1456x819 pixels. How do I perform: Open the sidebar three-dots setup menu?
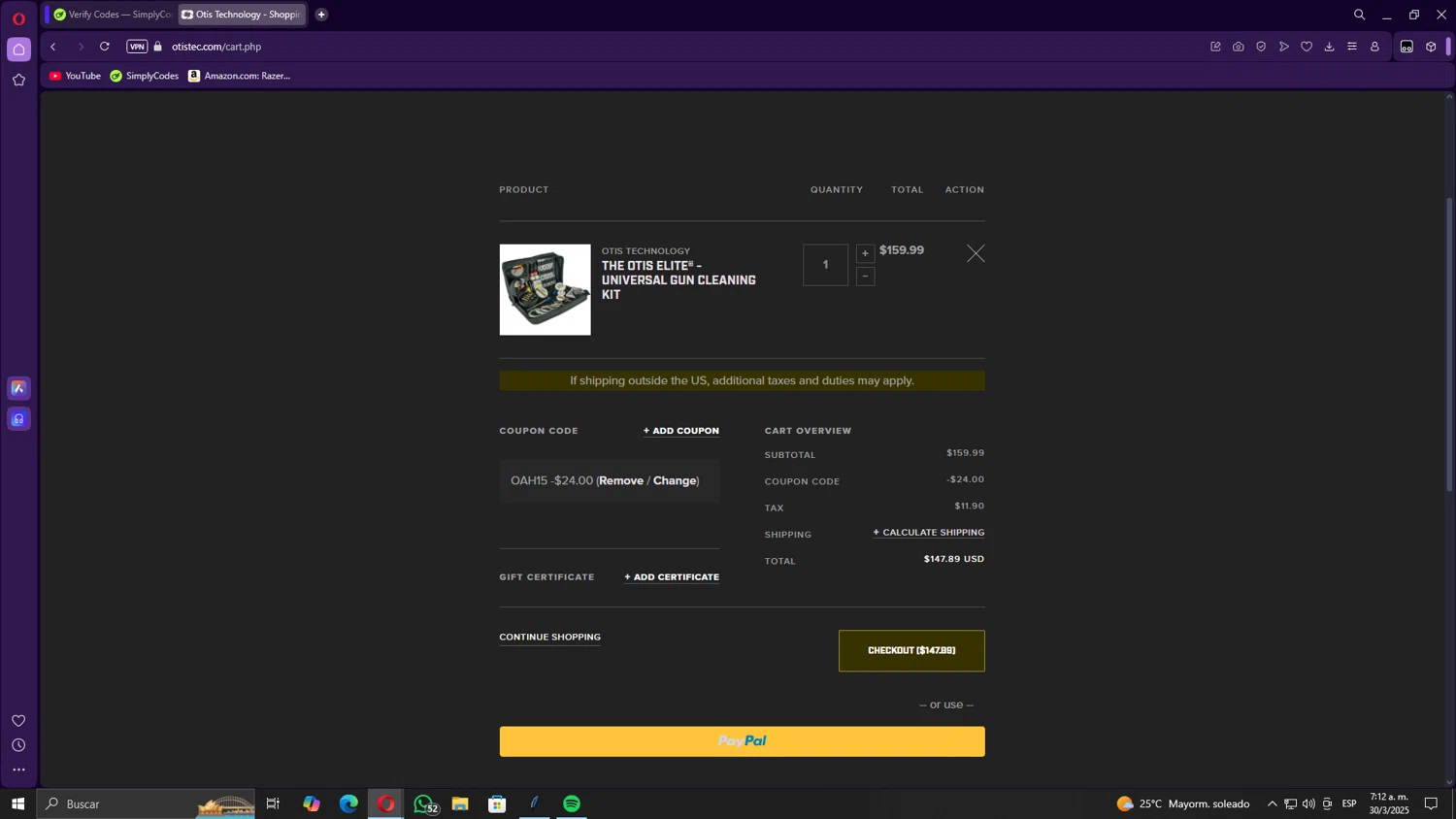tap(18, 770)
